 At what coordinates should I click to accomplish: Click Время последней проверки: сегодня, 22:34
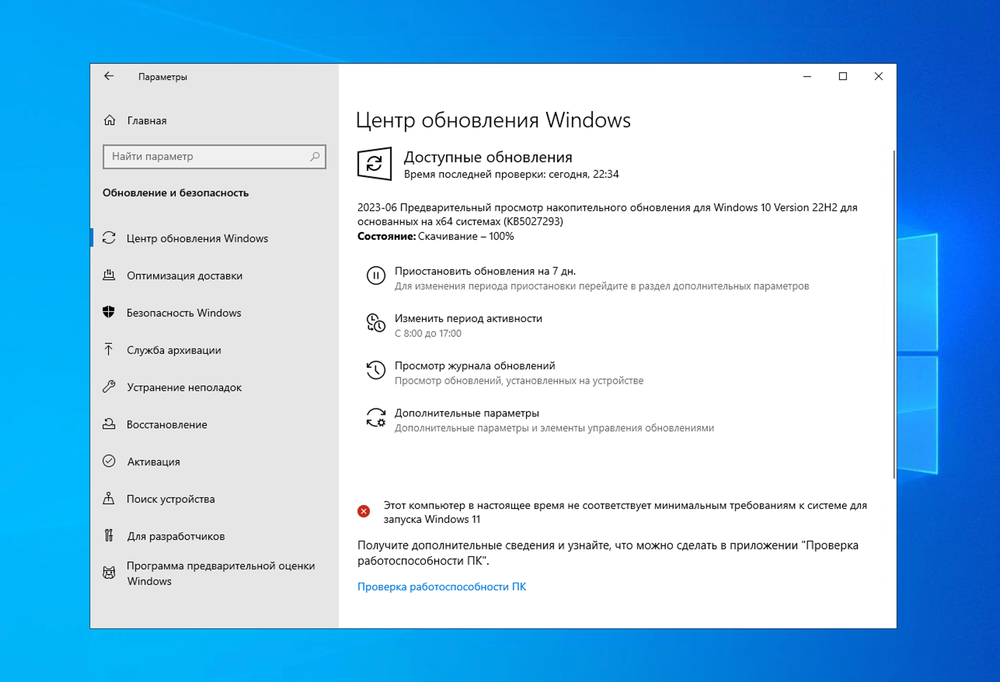coord(511,174)
